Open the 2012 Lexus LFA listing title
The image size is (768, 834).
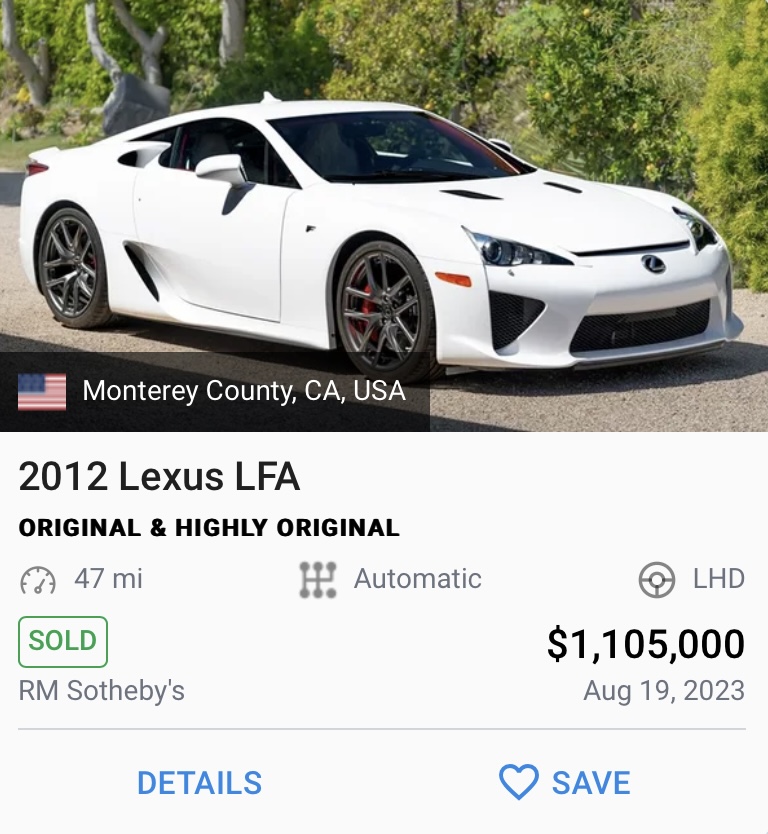point(159,477)
